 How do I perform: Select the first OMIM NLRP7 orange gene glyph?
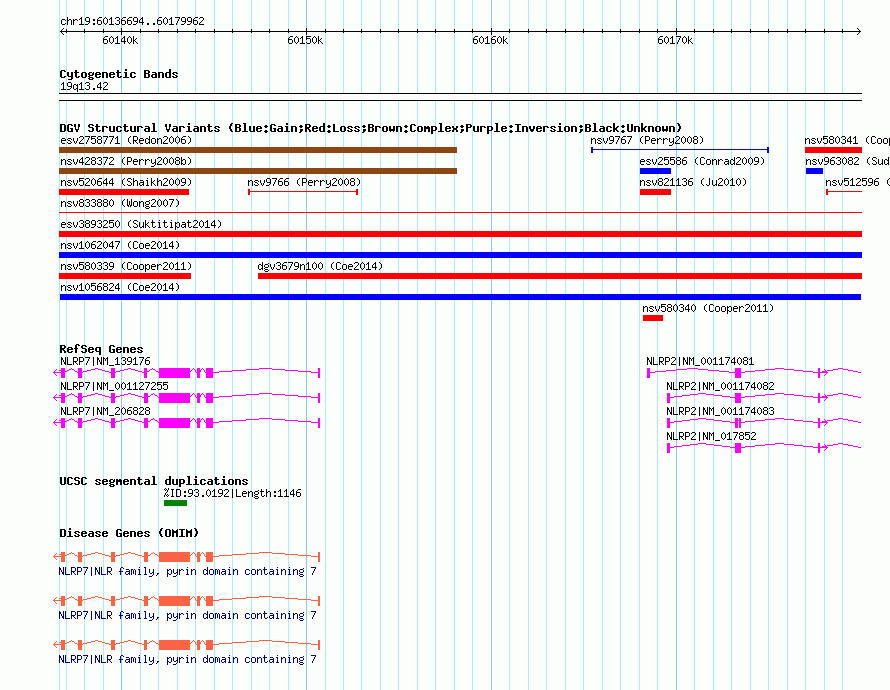tap(187, 557)
